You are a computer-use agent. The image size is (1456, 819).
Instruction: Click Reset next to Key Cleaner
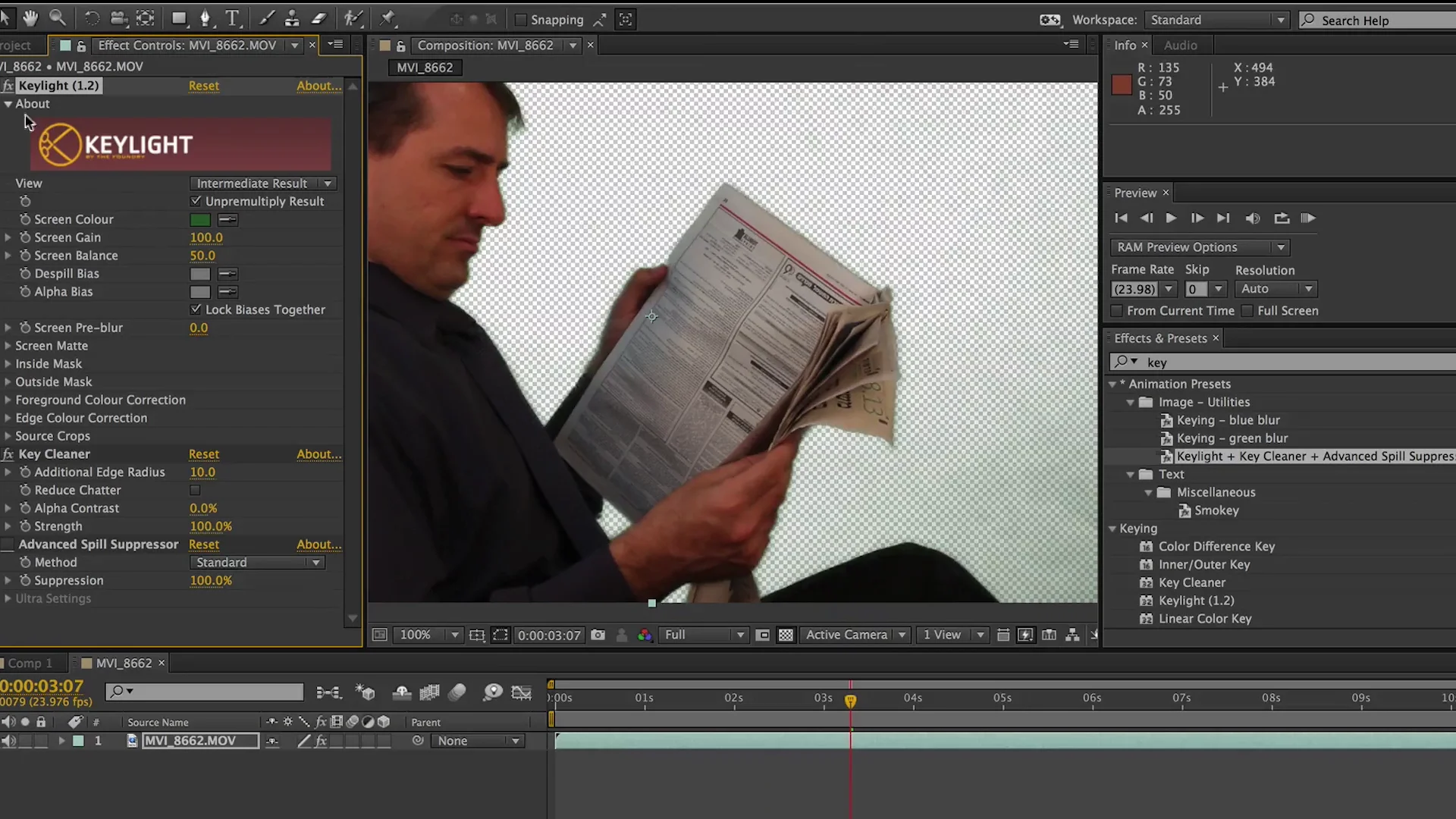[203, 453]
